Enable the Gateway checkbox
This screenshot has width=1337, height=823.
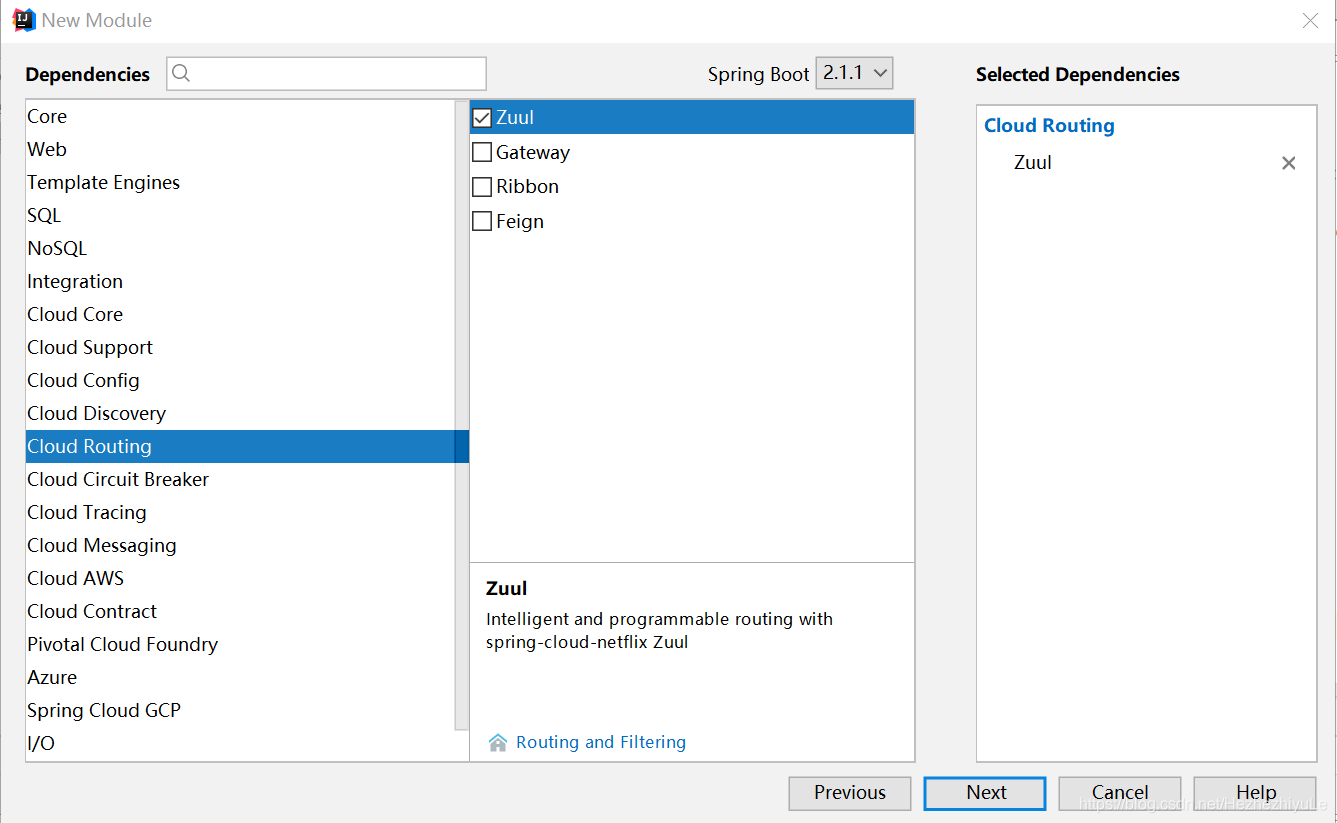pyautogui.click(x=482, y=152)
